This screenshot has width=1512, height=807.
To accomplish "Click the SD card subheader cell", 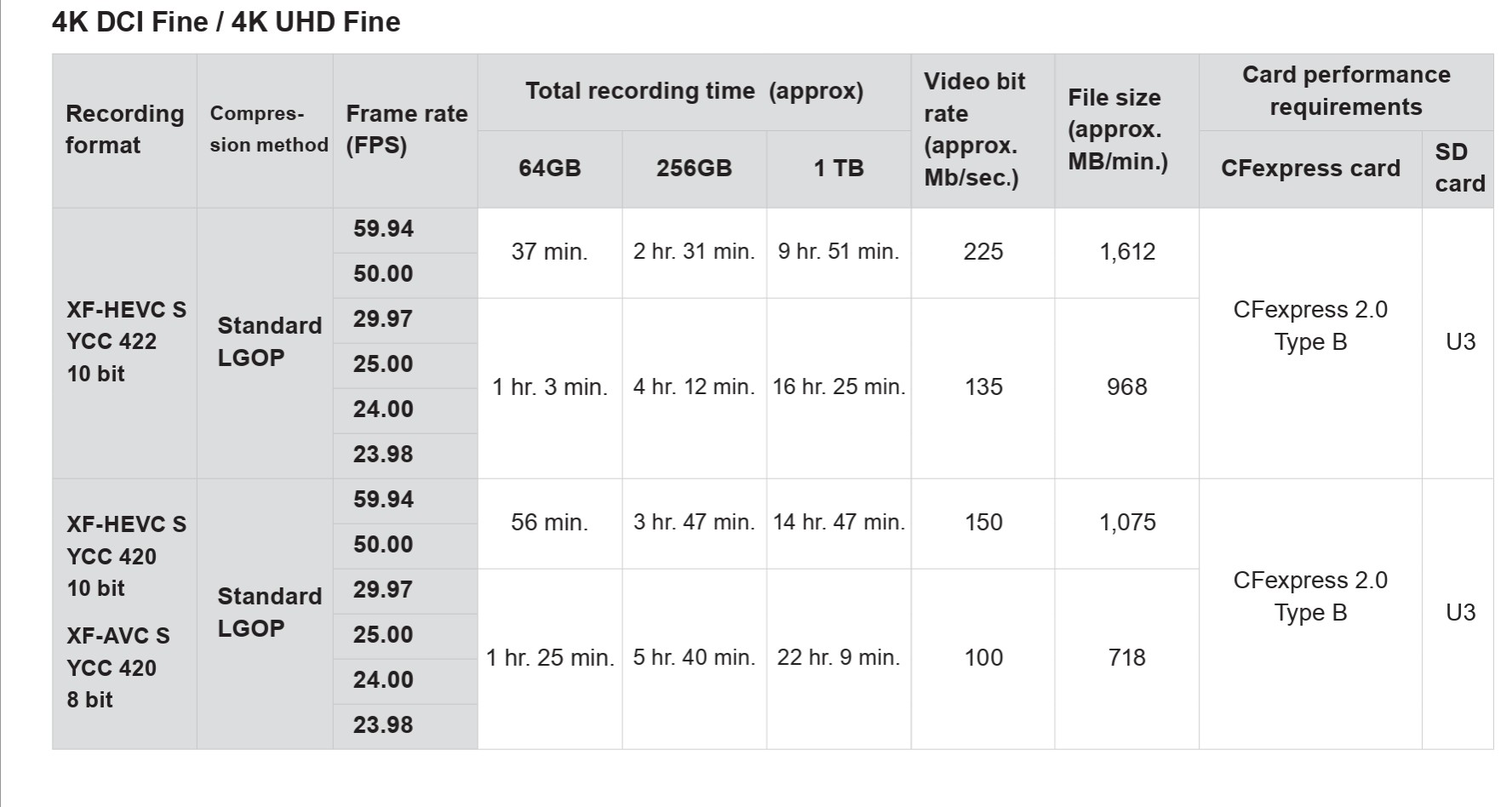I will 1459,168.
